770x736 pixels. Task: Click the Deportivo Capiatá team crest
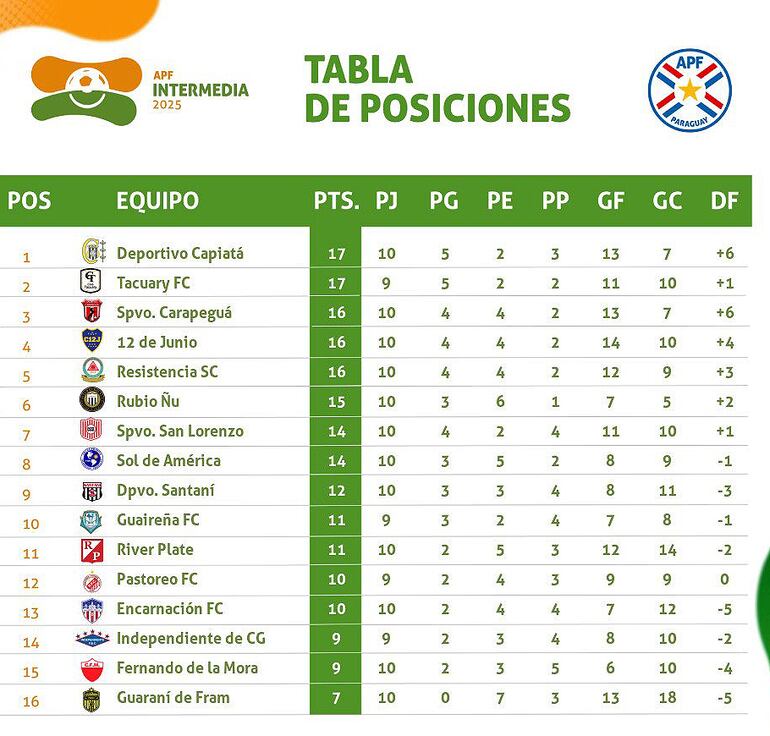click(92, 253)
